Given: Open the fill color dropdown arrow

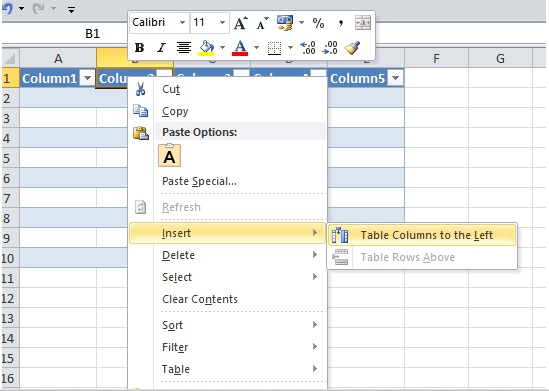Looking at the screenshot, I should (222, 47).
